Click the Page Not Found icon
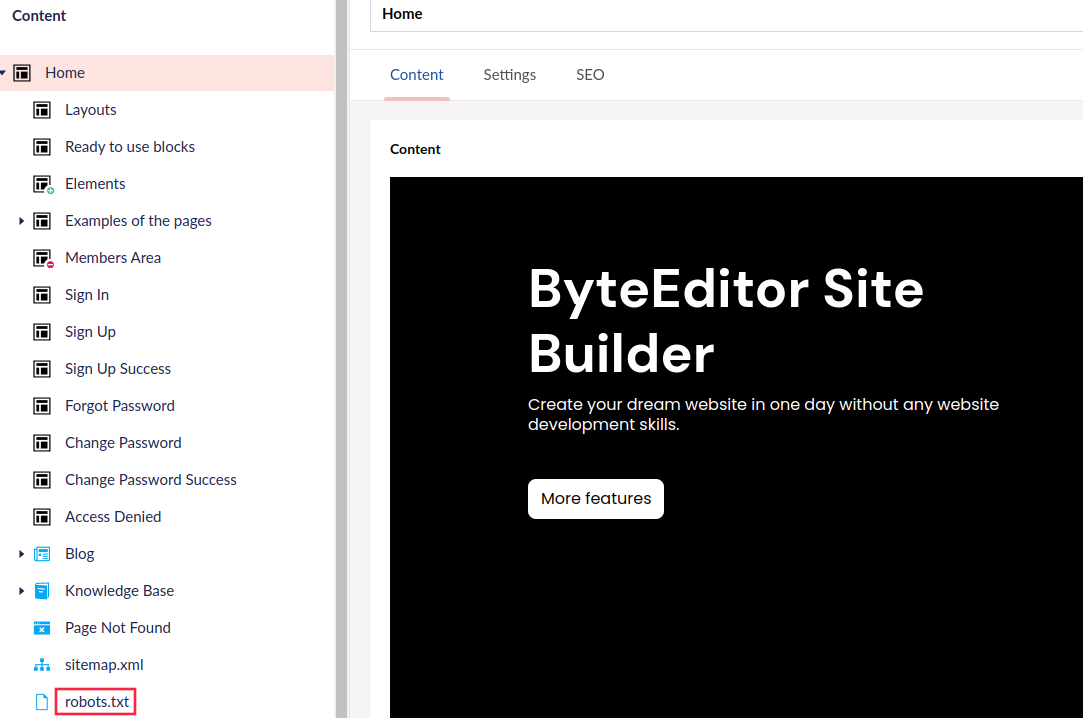 42,628
